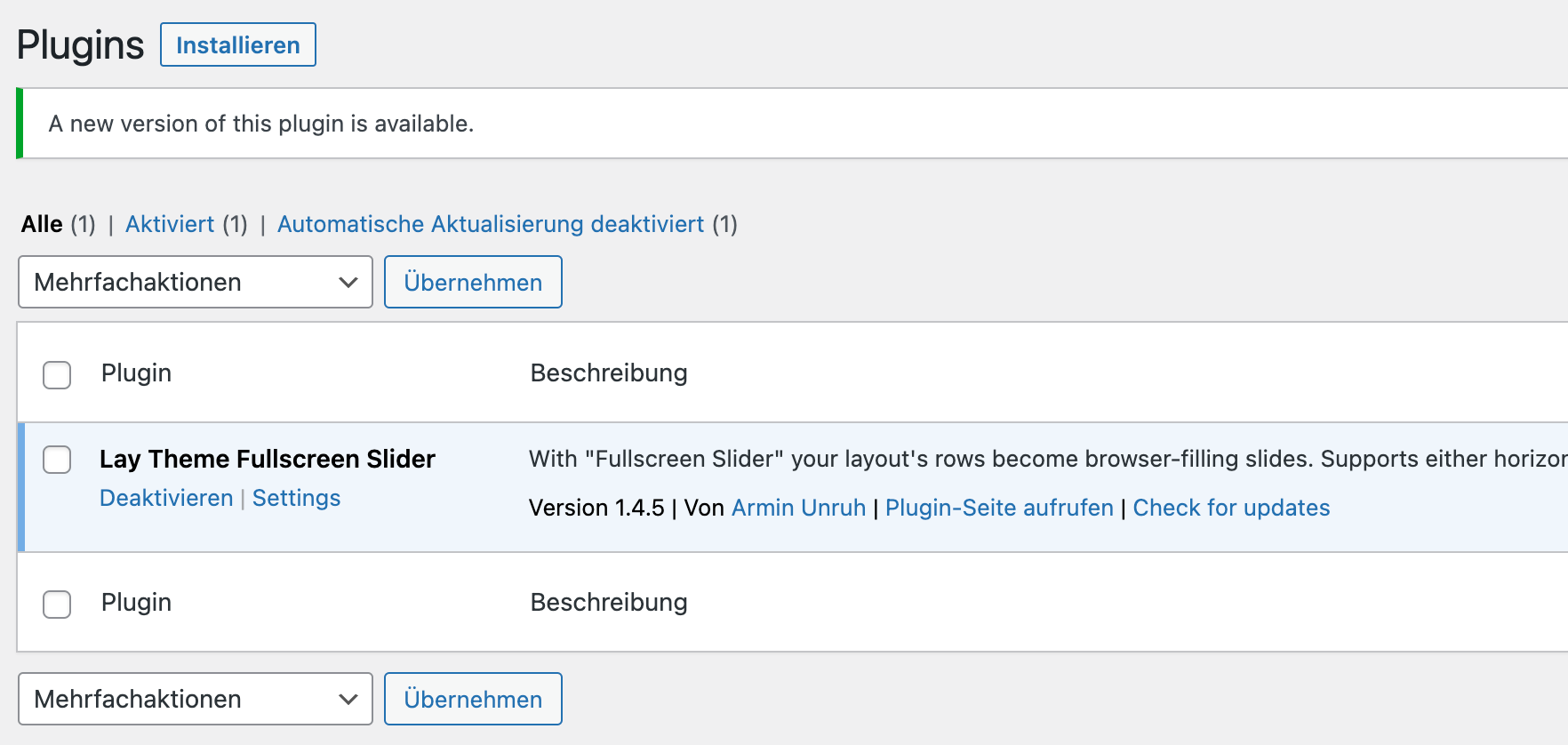Open the top Mehrfachaktionen dropdown
This screenshot has height=745, width=1568.
point(195,282)
